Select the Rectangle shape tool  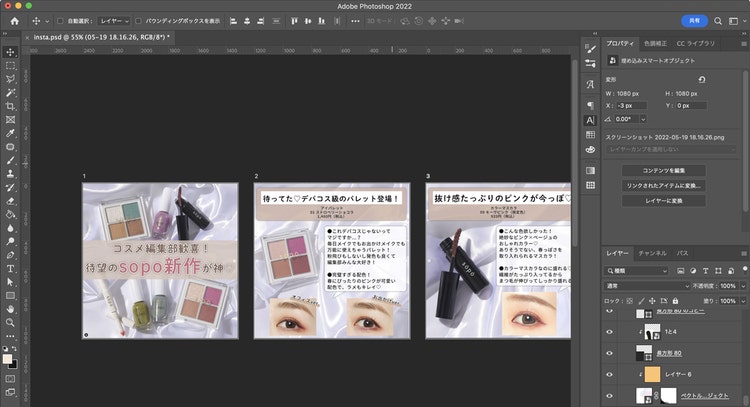tap(10, 296)
